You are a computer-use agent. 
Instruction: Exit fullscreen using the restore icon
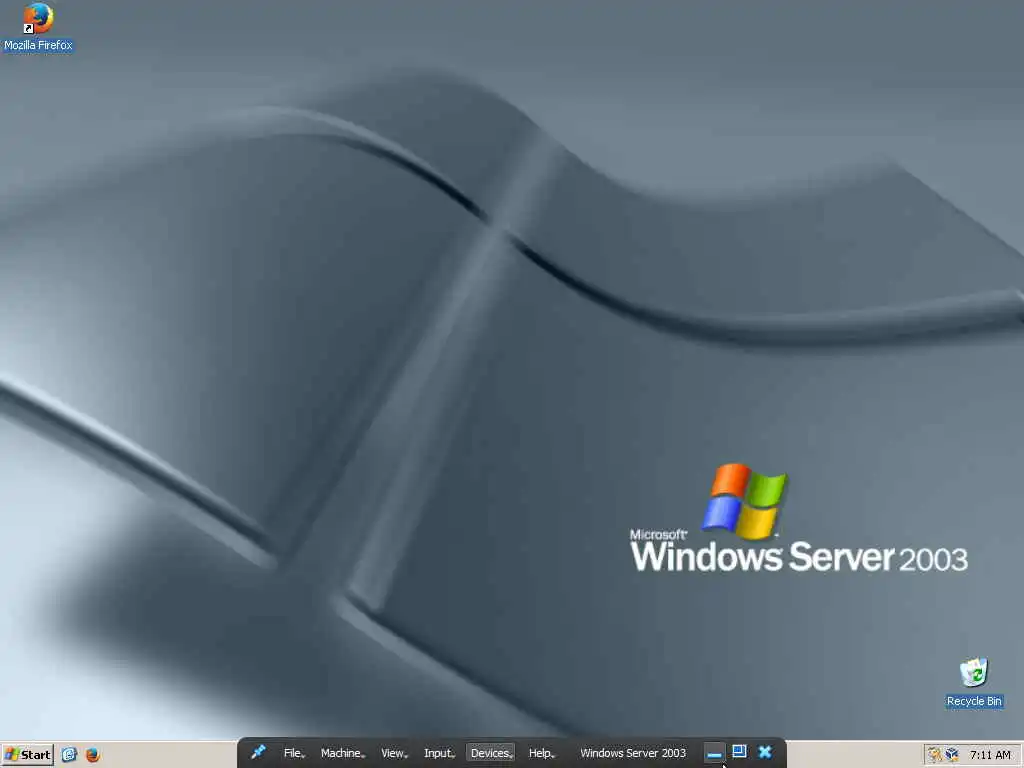tap(739, 752)
